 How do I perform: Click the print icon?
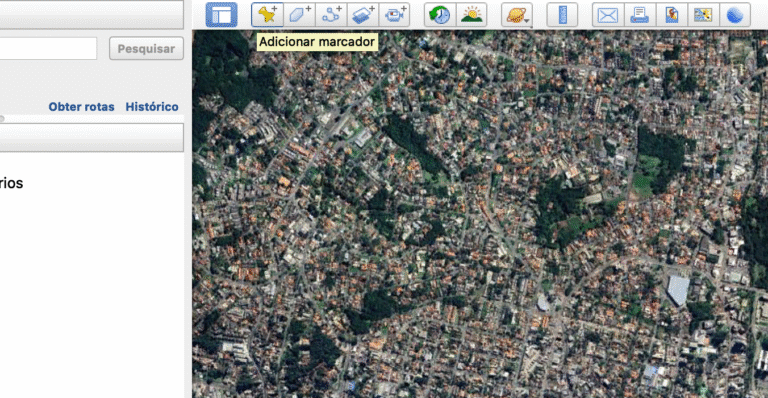point(640,15)
